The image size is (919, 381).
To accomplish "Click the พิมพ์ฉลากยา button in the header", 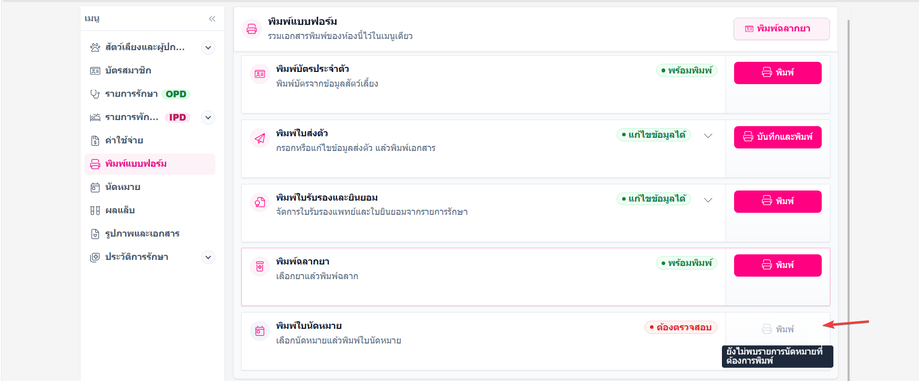I will 781,29.
